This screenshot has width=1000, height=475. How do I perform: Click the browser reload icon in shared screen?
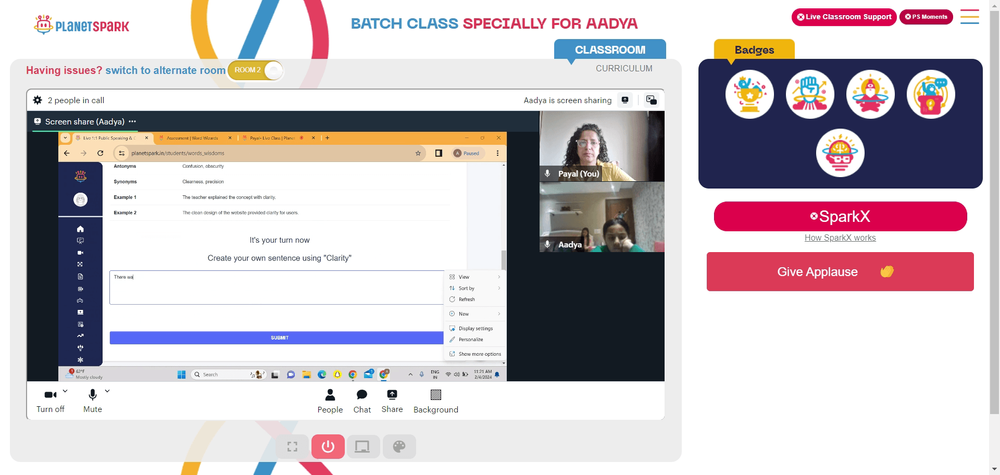click(x=100, y=154)
